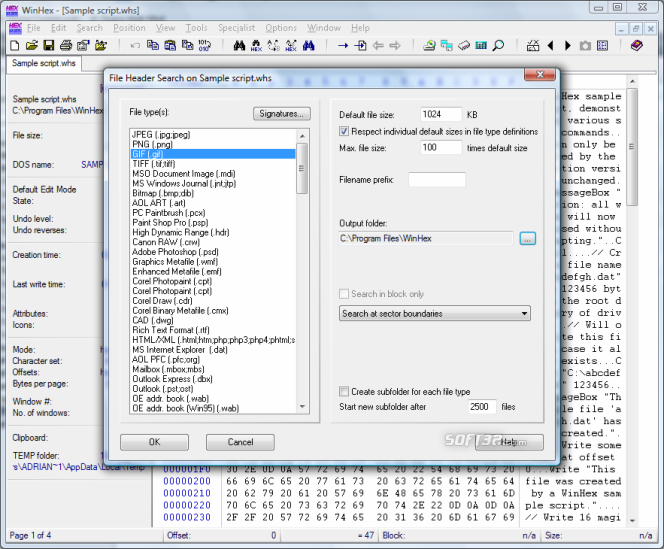Click the Max. file size input field
The height and width of the screenshot is (549, 664).
(441, 147)
